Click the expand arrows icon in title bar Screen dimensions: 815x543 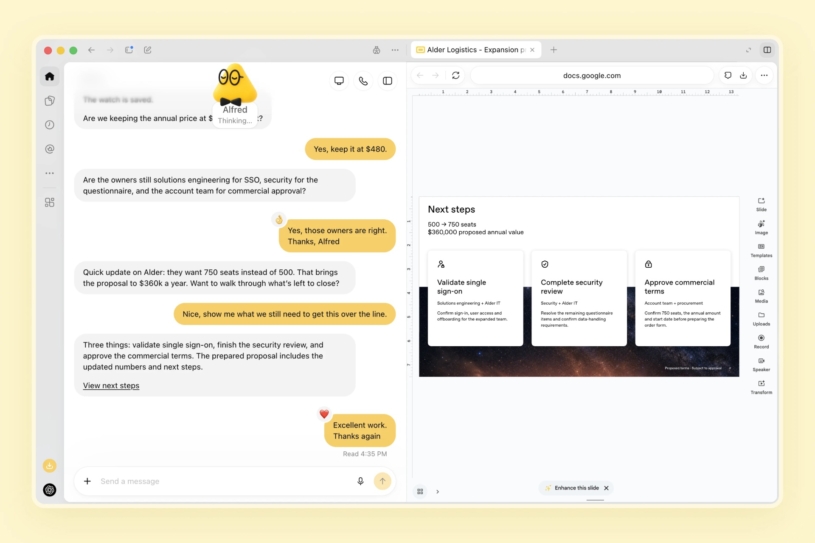pyautogui.click(x=748, y=50)
